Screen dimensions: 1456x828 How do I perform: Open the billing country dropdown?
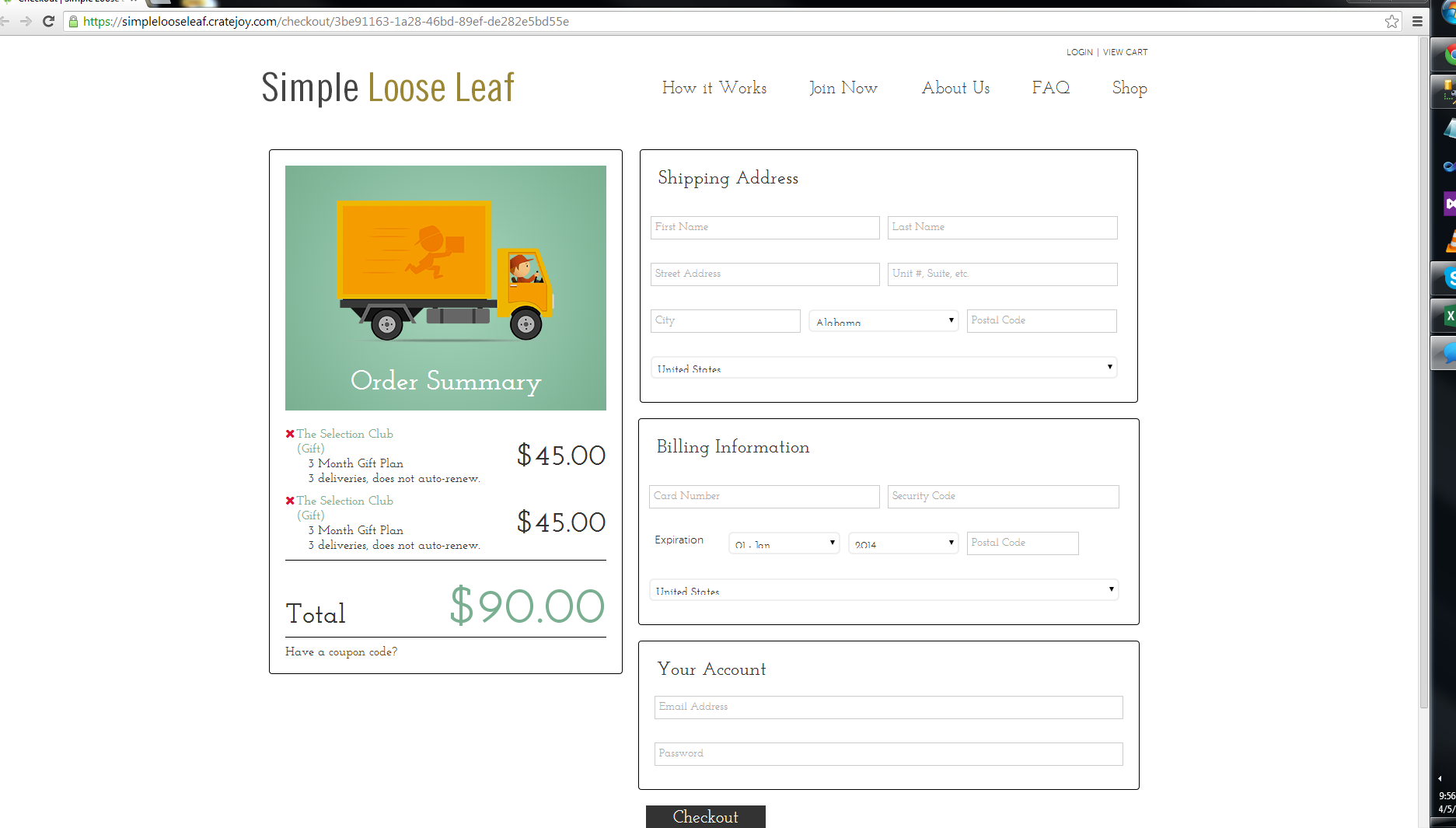[x=884, y=590]
